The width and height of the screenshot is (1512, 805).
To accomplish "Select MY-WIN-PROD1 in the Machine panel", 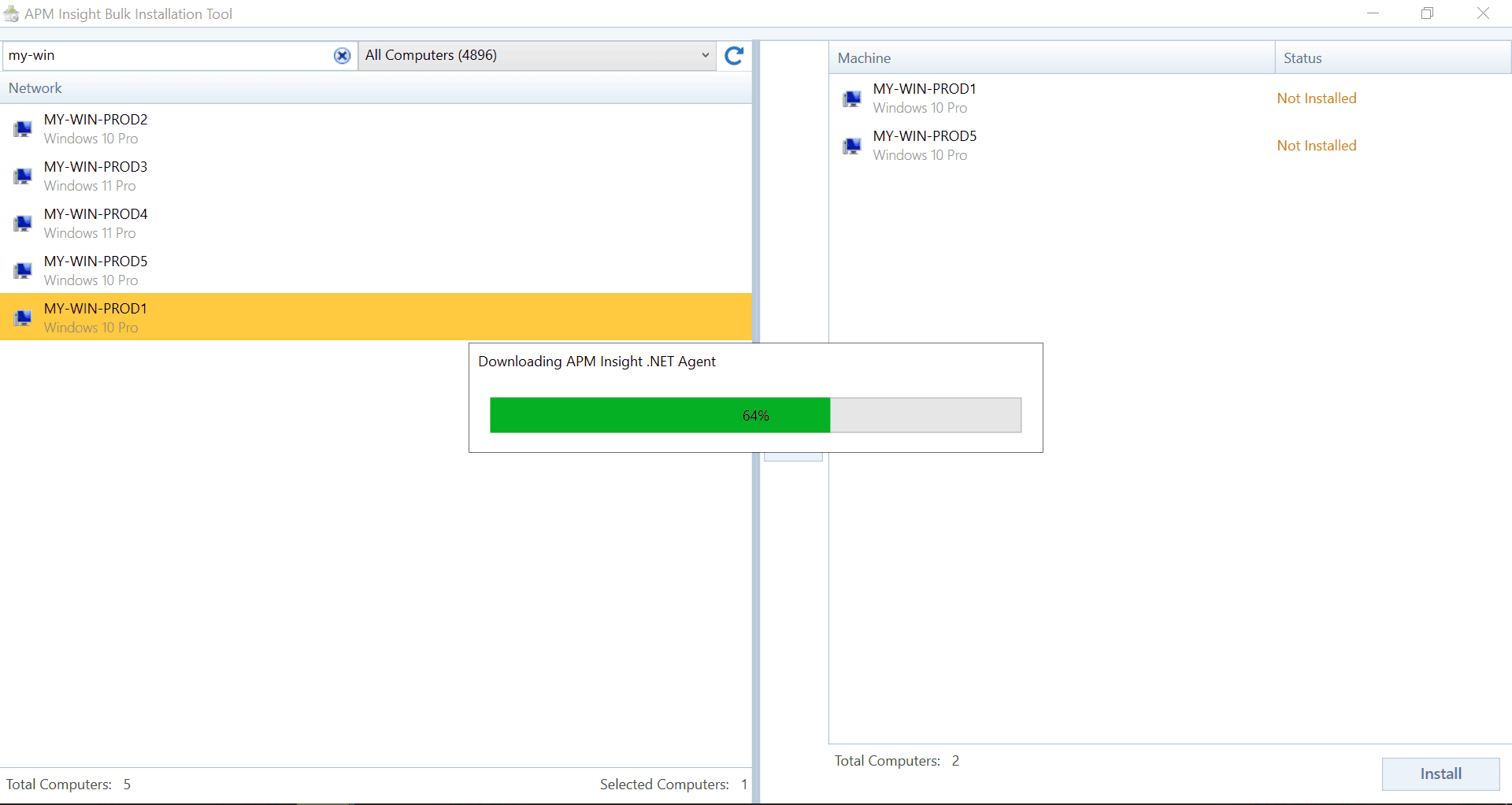I will coord(1169,98).
